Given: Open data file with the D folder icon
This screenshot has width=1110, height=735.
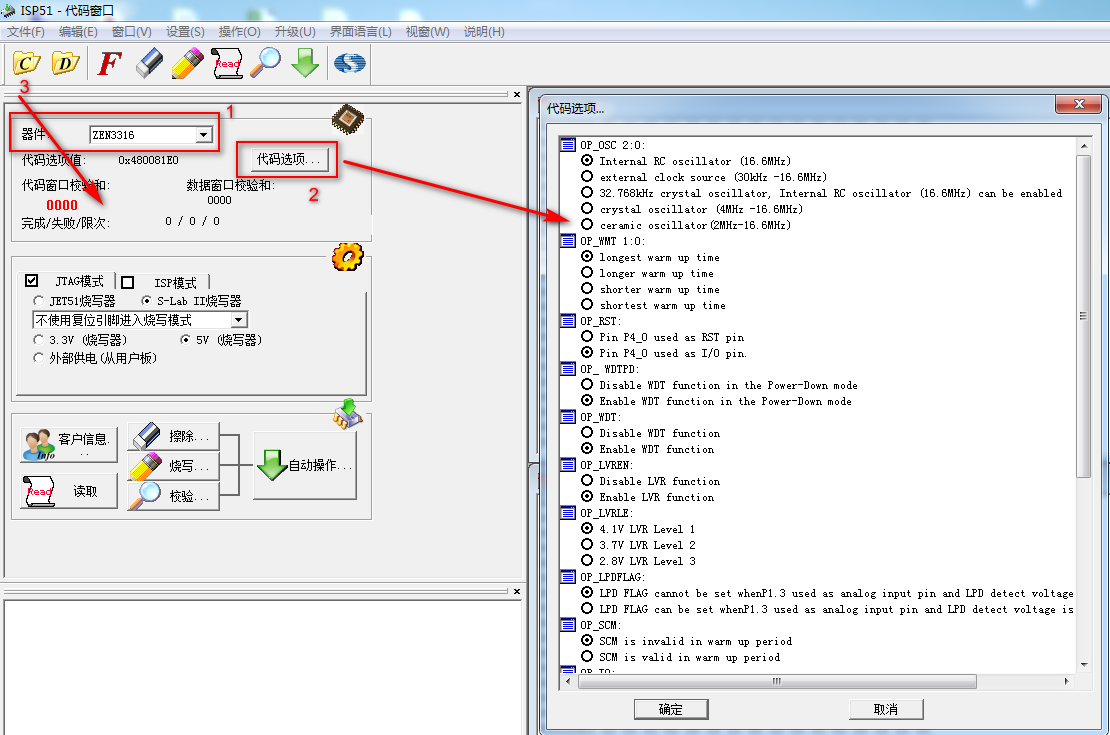Looking at the screenshot, I should (65, 63).
